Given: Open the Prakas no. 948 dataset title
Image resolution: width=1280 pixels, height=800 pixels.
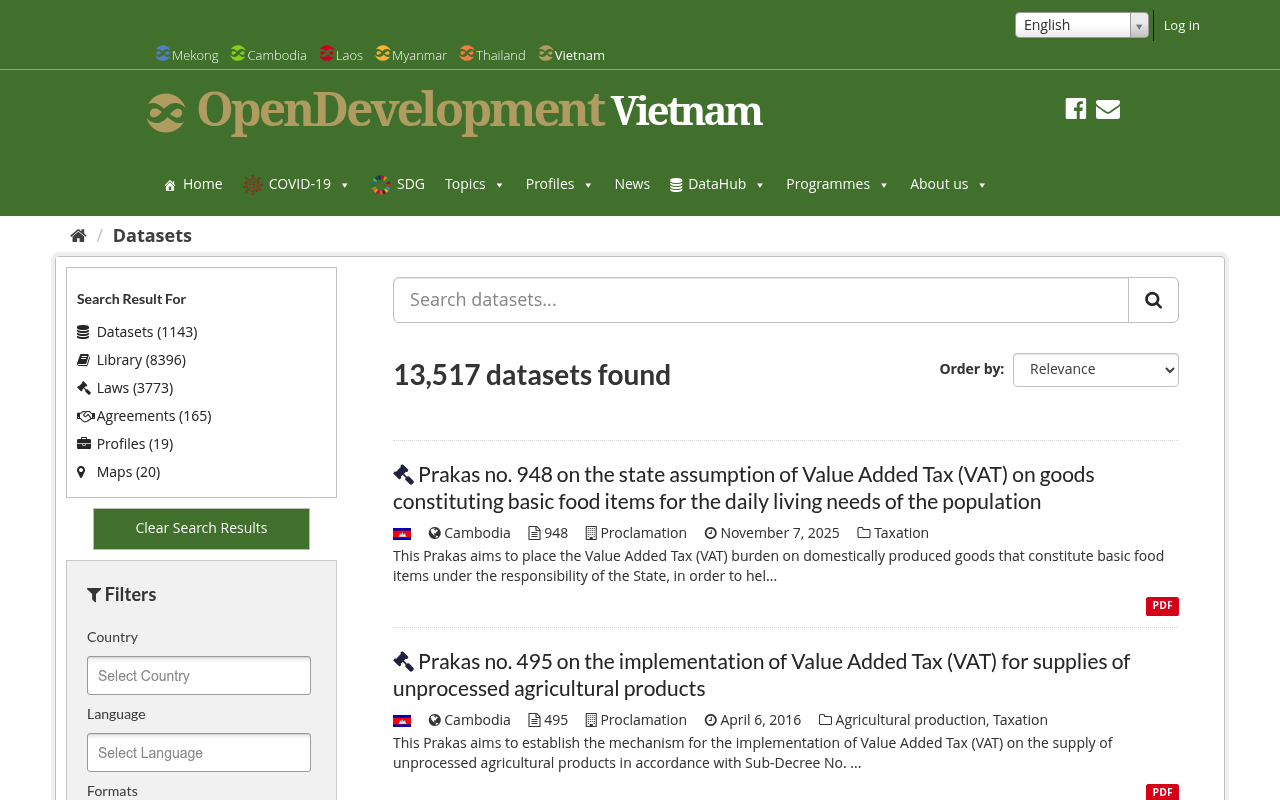Looking at the screenshot, I should pyautogui.click(x=744, y=488).
